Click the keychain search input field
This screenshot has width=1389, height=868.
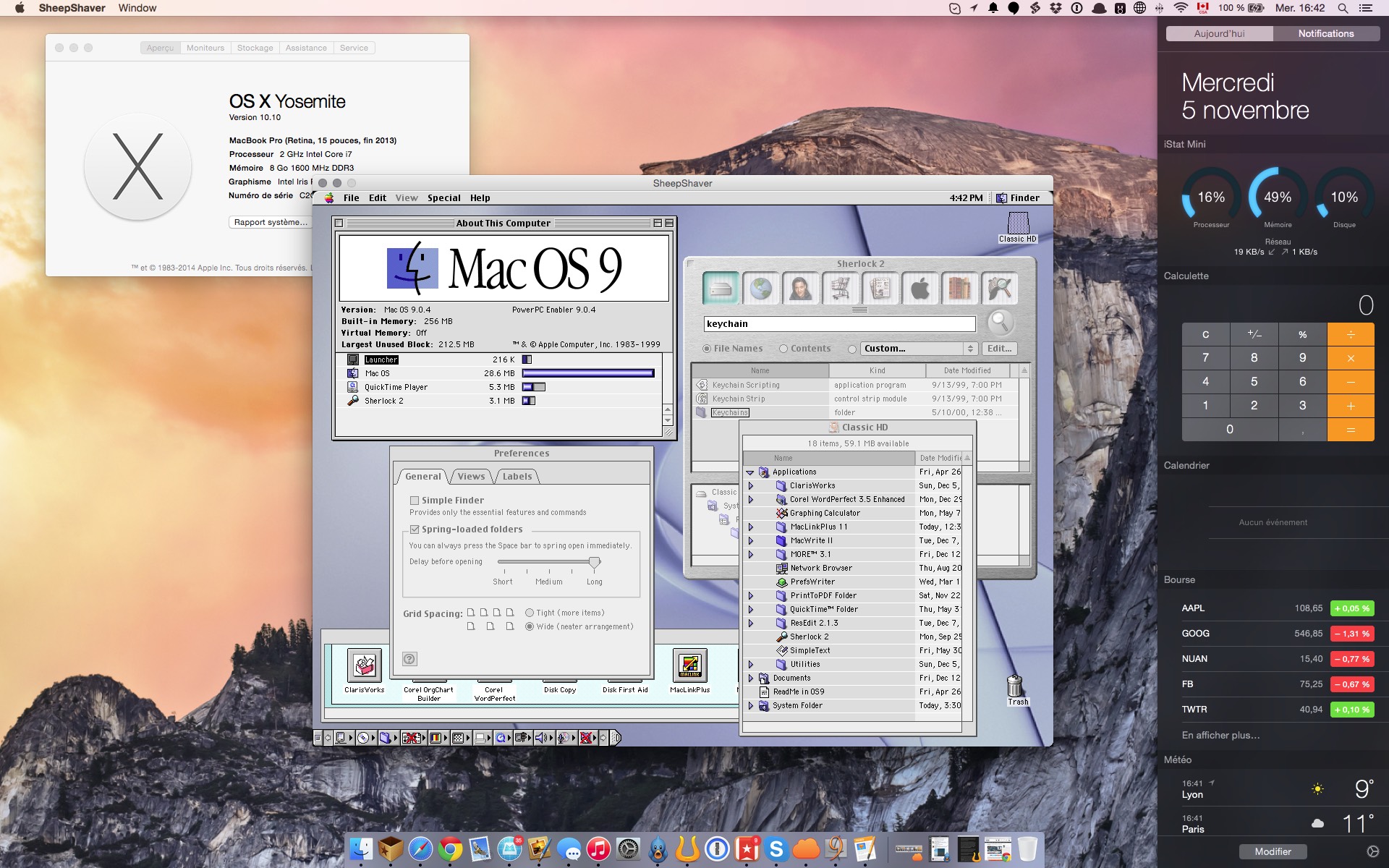click(x=839, y=323)
